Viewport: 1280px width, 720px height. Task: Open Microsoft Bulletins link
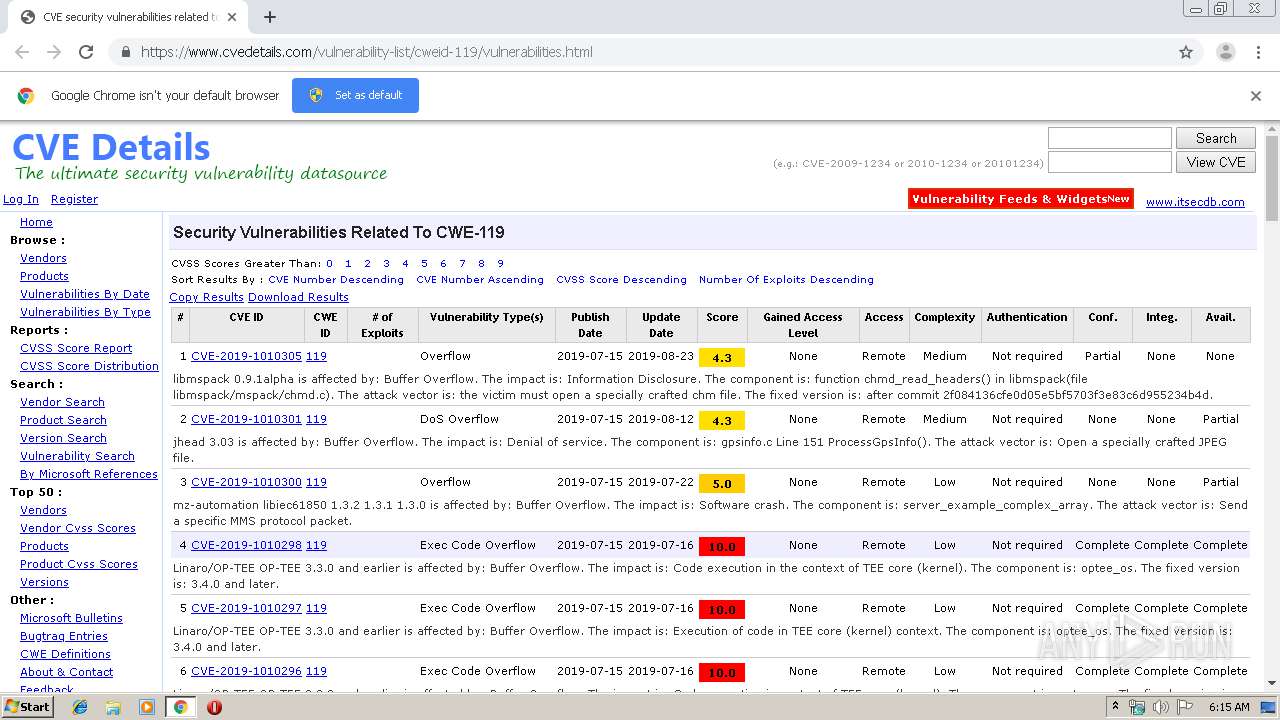click(x=71, y=618)
